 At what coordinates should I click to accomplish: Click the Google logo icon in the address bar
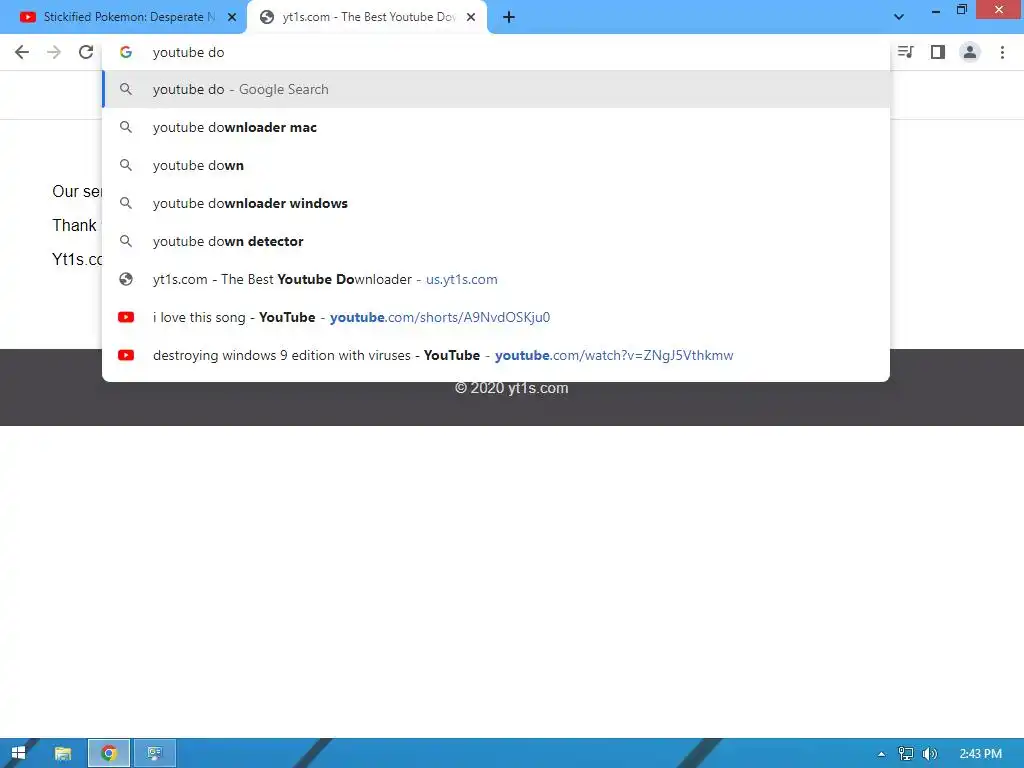(126, 52)
